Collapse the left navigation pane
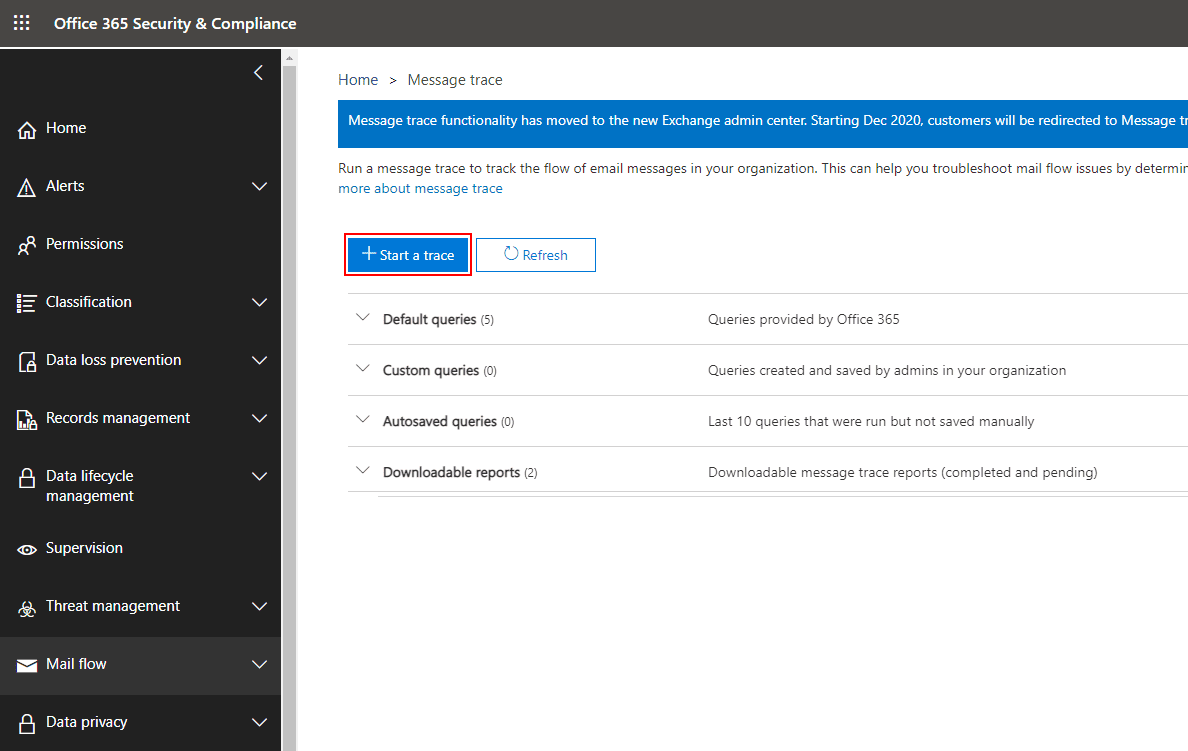1188x751 pixels. point(258,72)
